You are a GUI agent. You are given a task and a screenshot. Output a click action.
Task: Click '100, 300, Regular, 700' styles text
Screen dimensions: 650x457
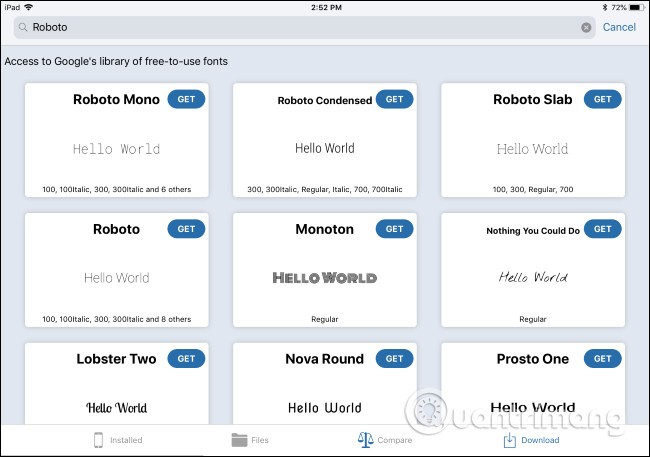[x=533, y=190]
